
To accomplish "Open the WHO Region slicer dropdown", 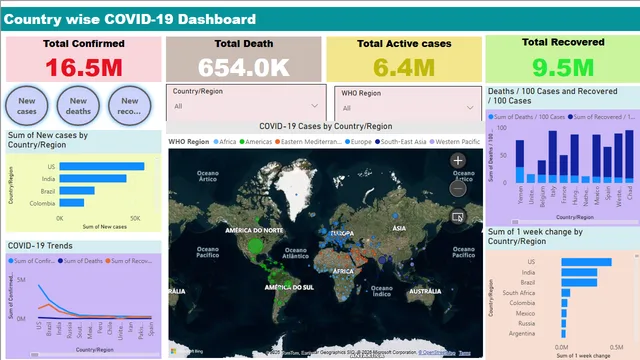I will click(x=408, y=108).
